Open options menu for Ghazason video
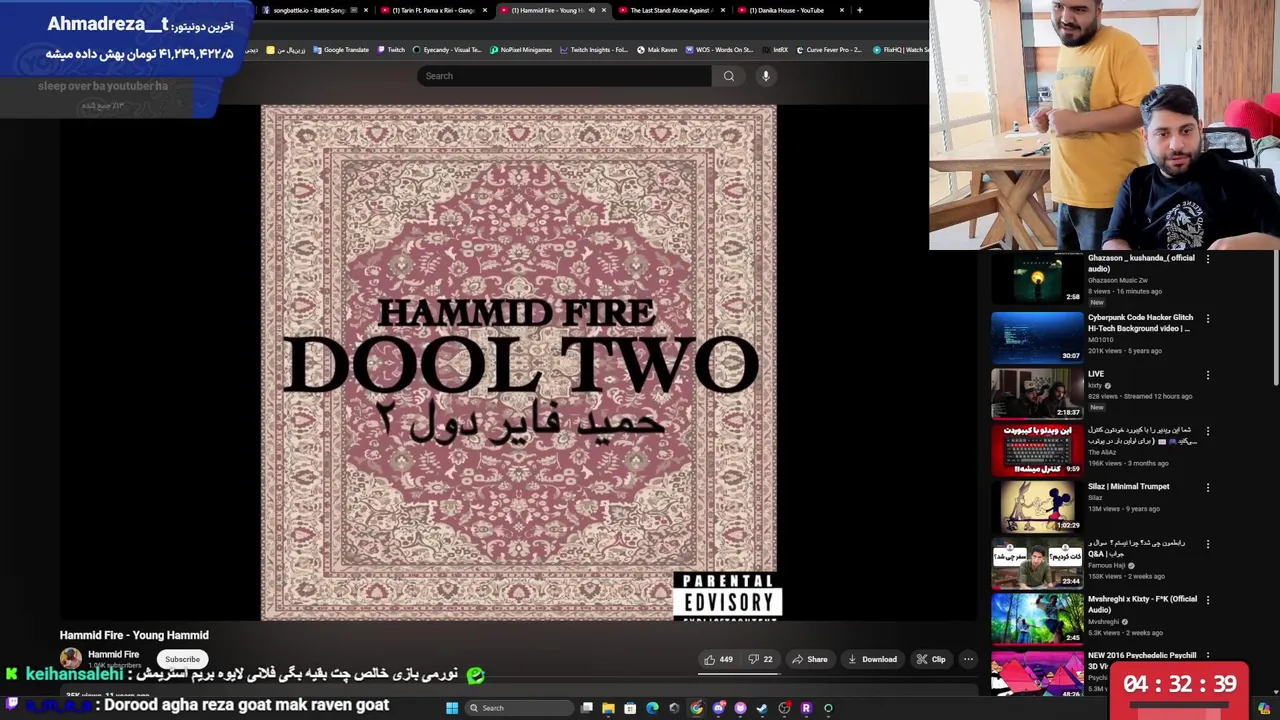This screenshot has height=720, width=1280. point(1208,260)
